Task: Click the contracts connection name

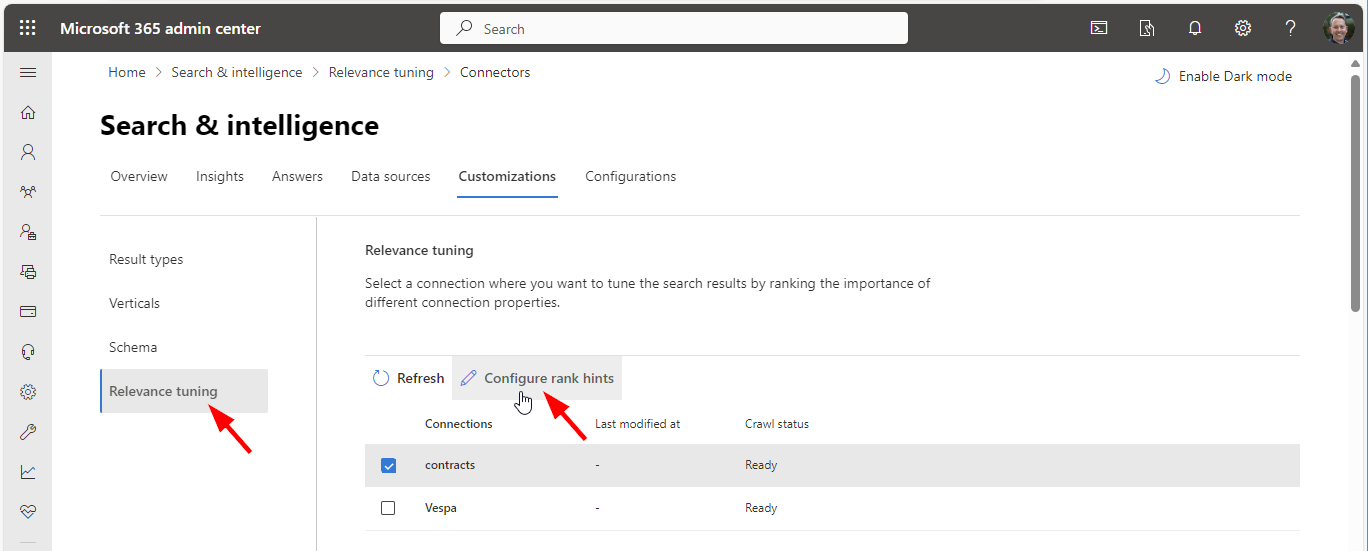Action: [450, 465]
